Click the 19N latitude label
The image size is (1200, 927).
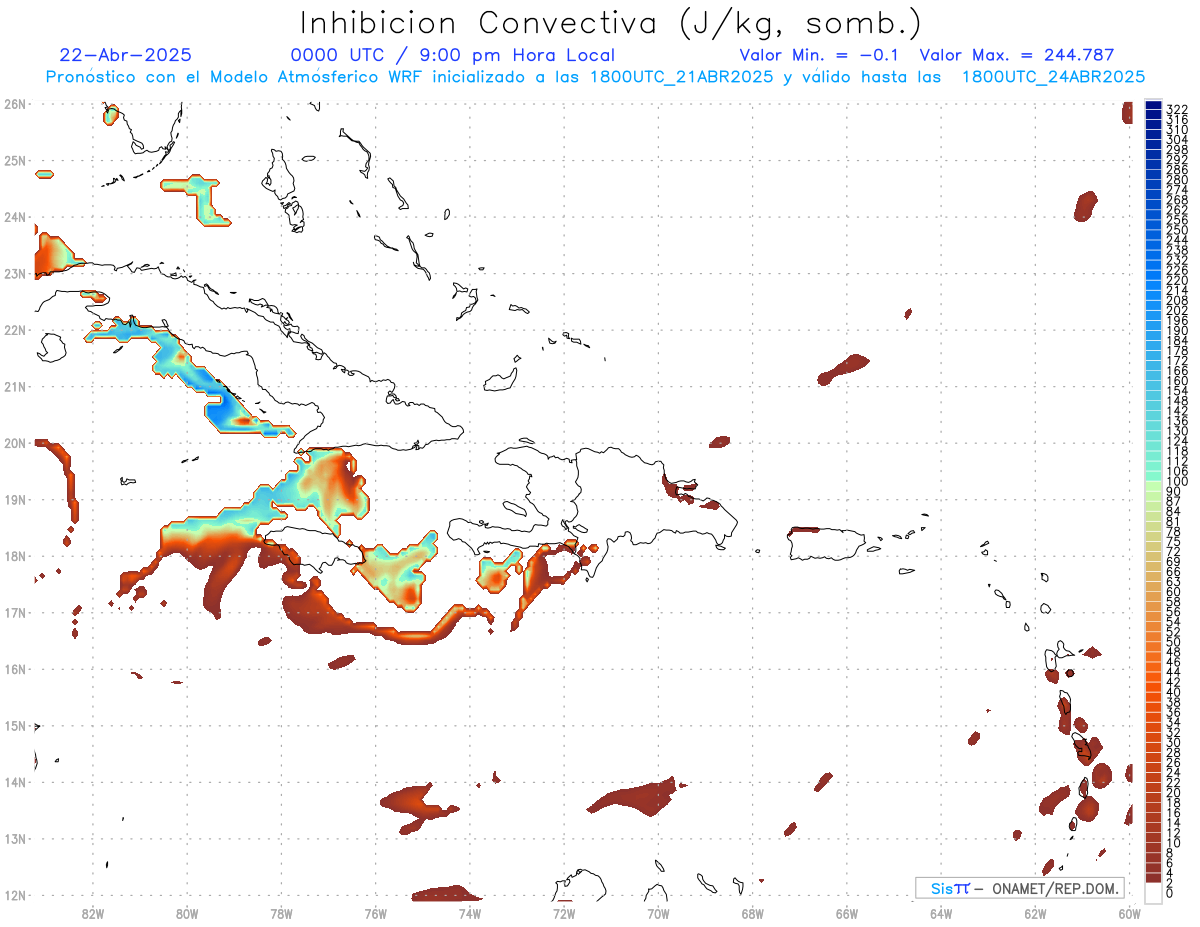(14, 499)
